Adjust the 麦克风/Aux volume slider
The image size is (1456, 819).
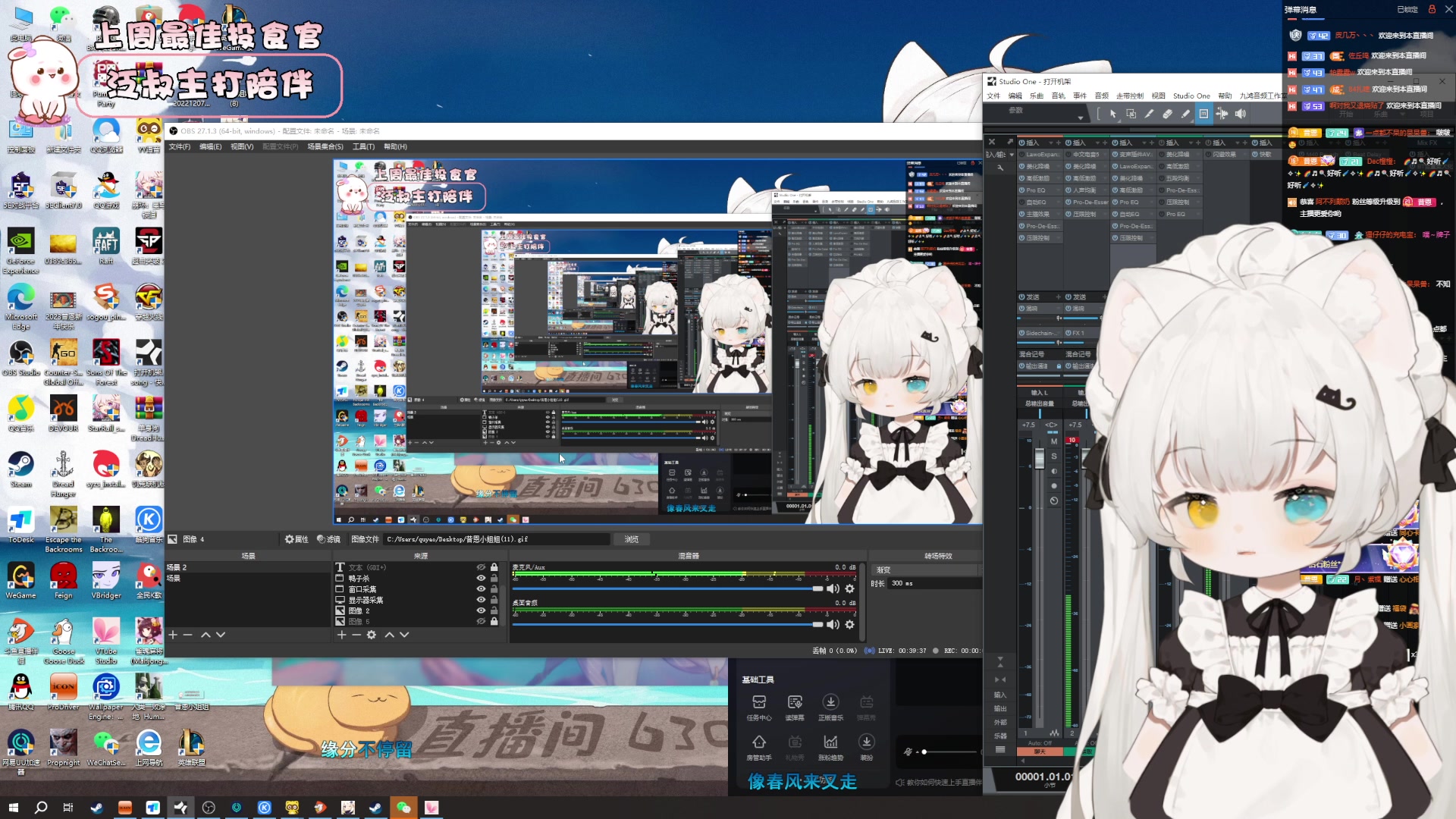817,589
